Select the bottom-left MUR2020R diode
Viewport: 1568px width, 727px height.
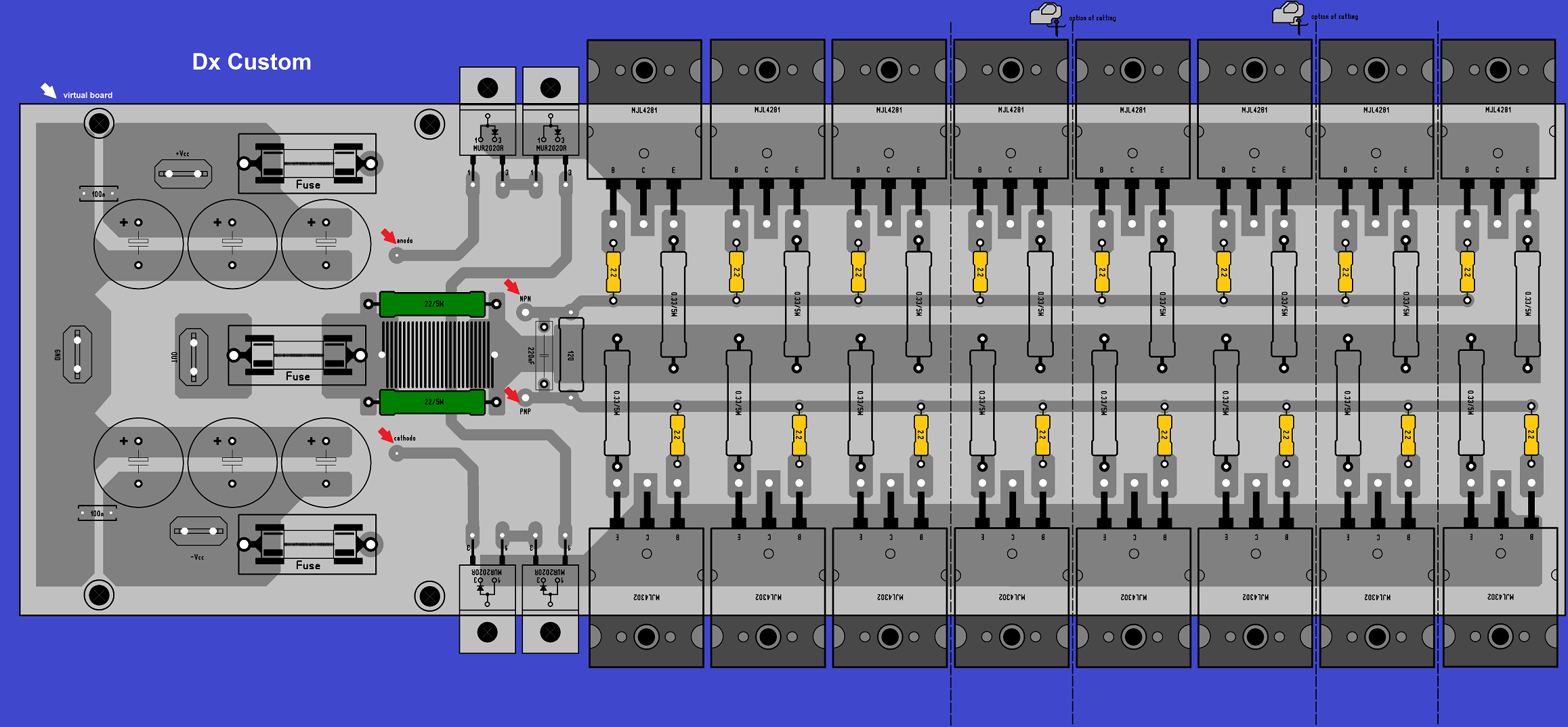(488, 608)
